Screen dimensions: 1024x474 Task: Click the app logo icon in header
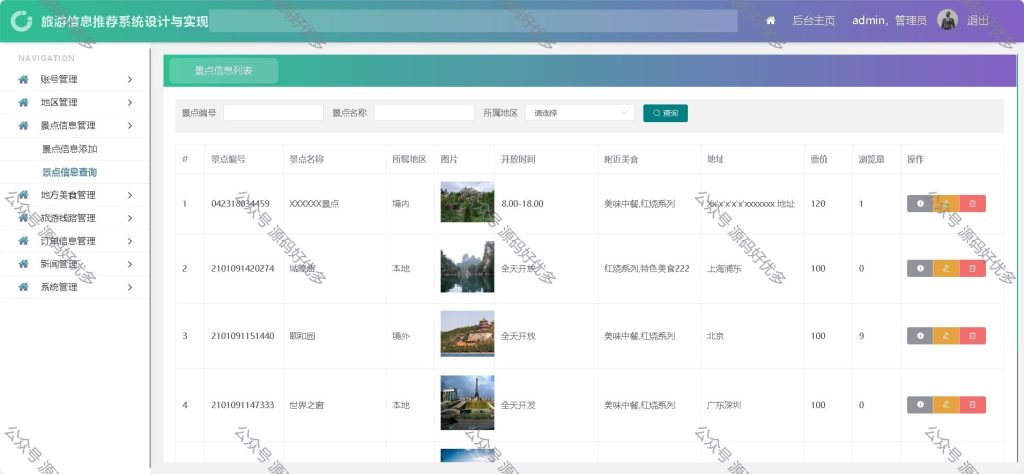tap(21, 21)
